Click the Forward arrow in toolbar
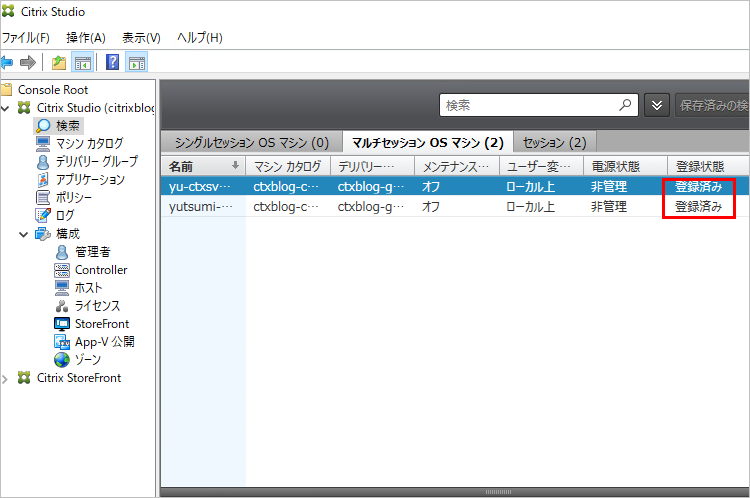750x498 pixels. pos(28,63)
